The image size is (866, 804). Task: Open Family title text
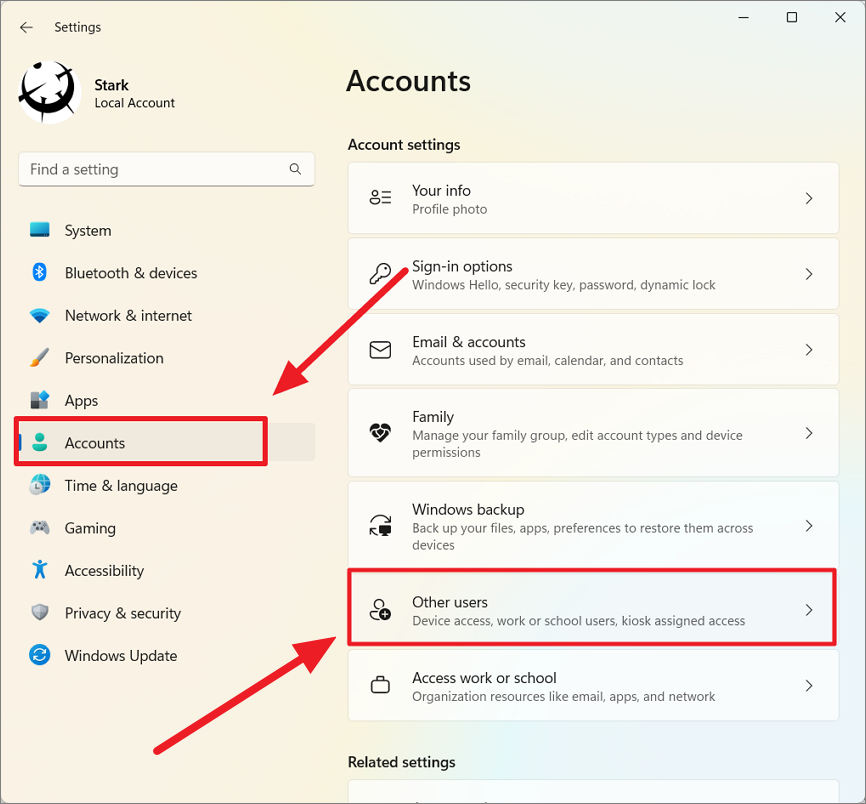433,417
